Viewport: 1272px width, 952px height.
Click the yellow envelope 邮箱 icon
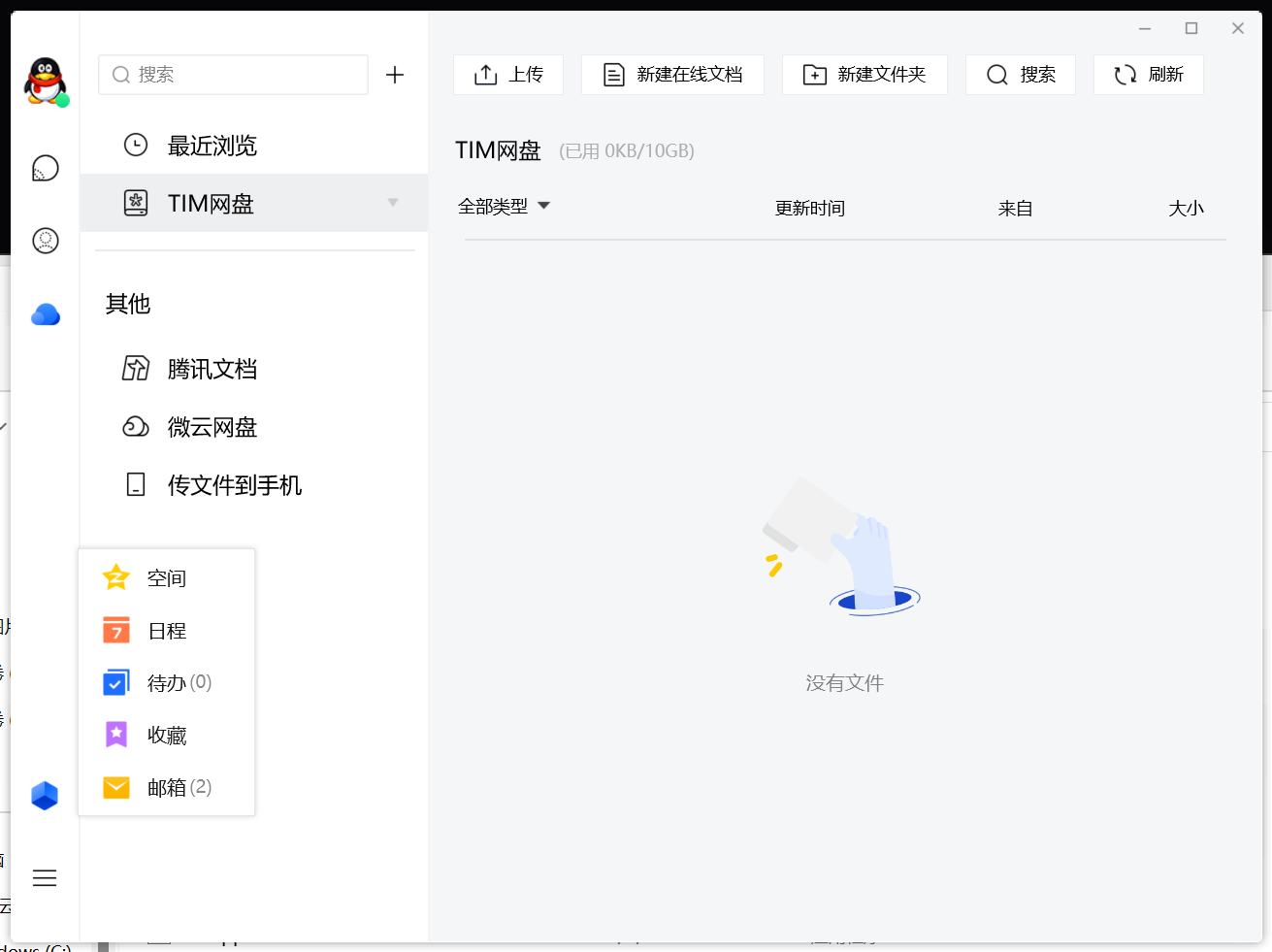pyautogui.click(x=116, y=787)
